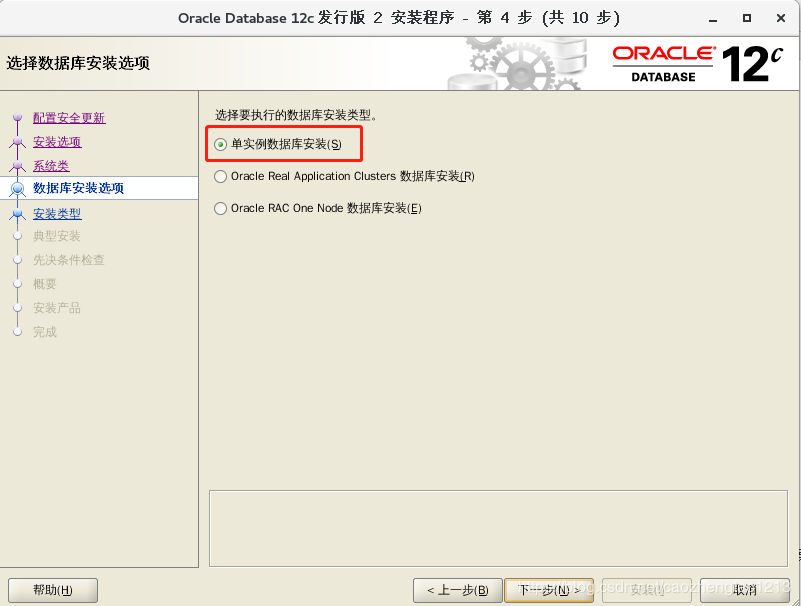Open the 安装类型 step link
This screenshot has height=606, width=801.
click(57, 214)
